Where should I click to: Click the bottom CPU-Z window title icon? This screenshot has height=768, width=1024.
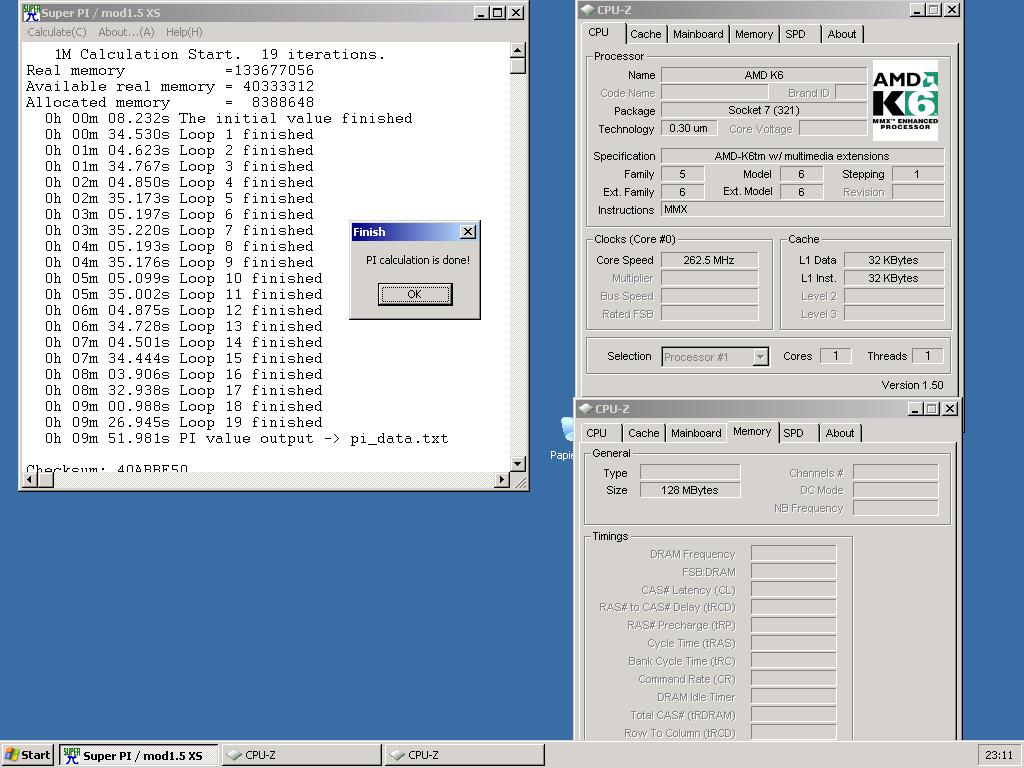click(x=585, y=409)
